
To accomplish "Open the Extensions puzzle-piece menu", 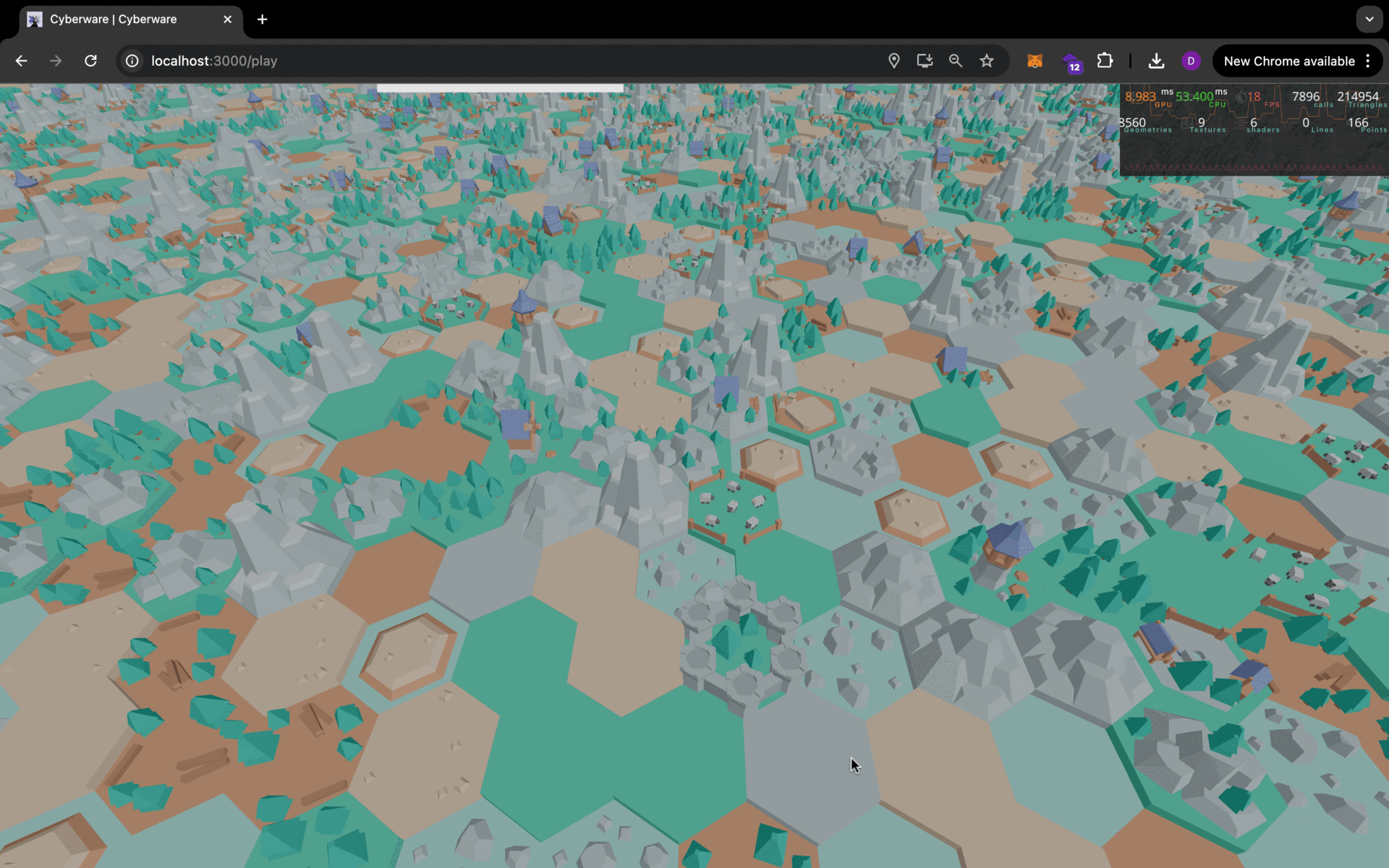I will pyautogui.click(x=1105, y=61).
